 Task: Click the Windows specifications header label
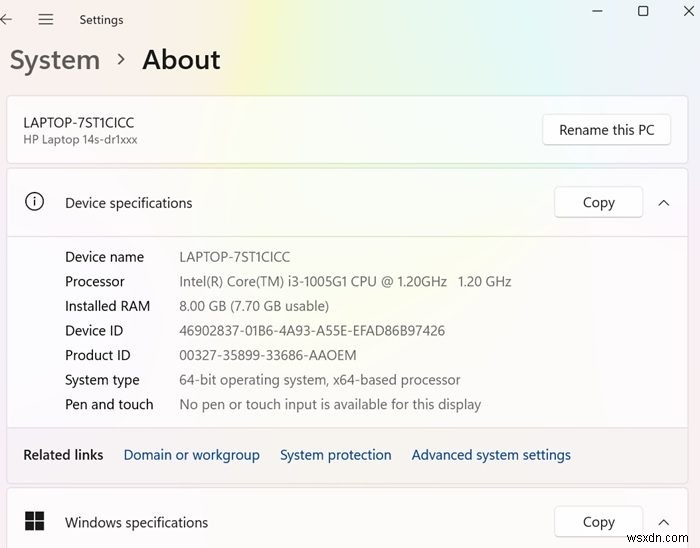(137, 523)
